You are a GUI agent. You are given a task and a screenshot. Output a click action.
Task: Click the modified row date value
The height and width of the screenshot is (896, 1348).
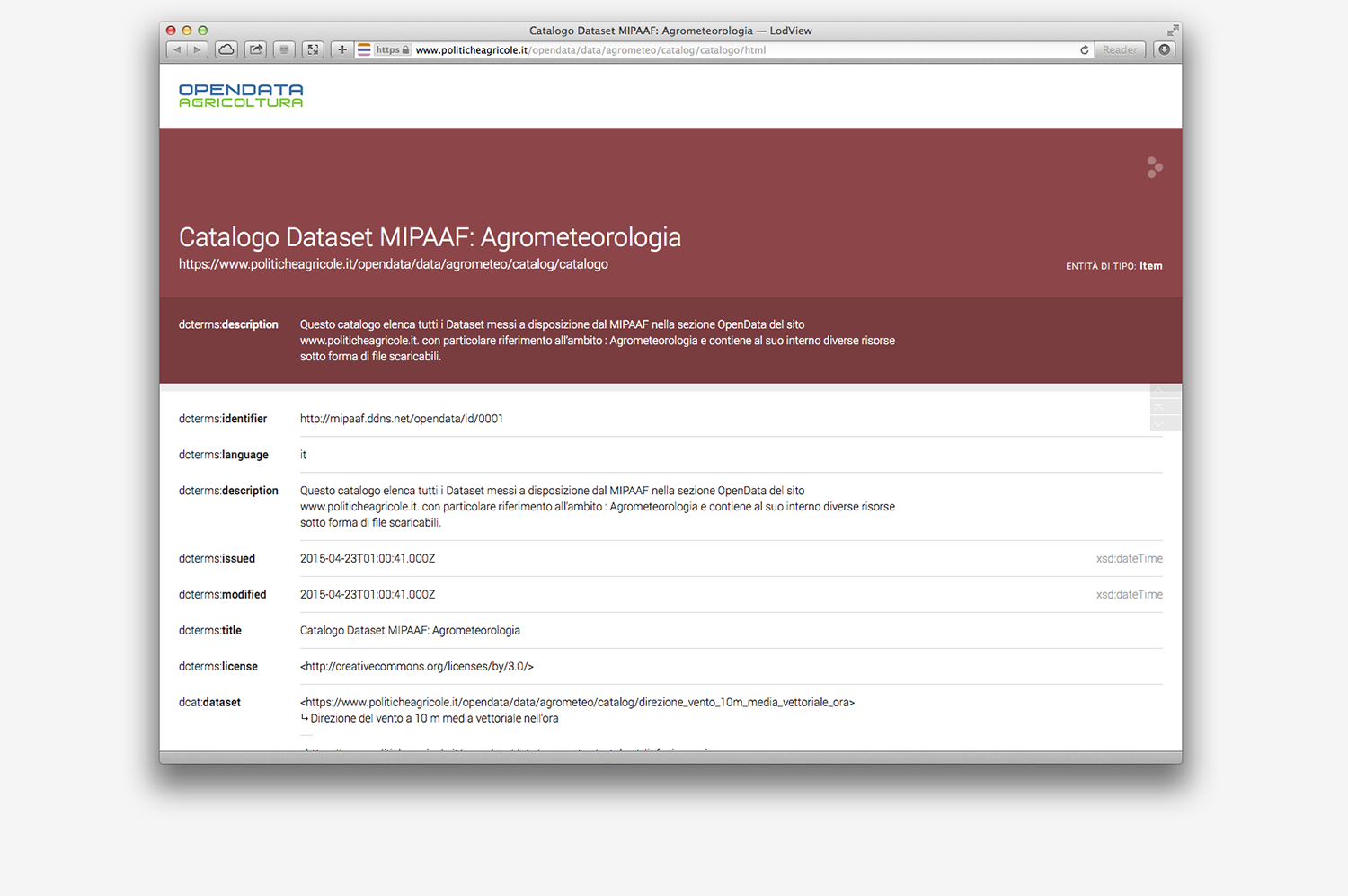point(368,595)
